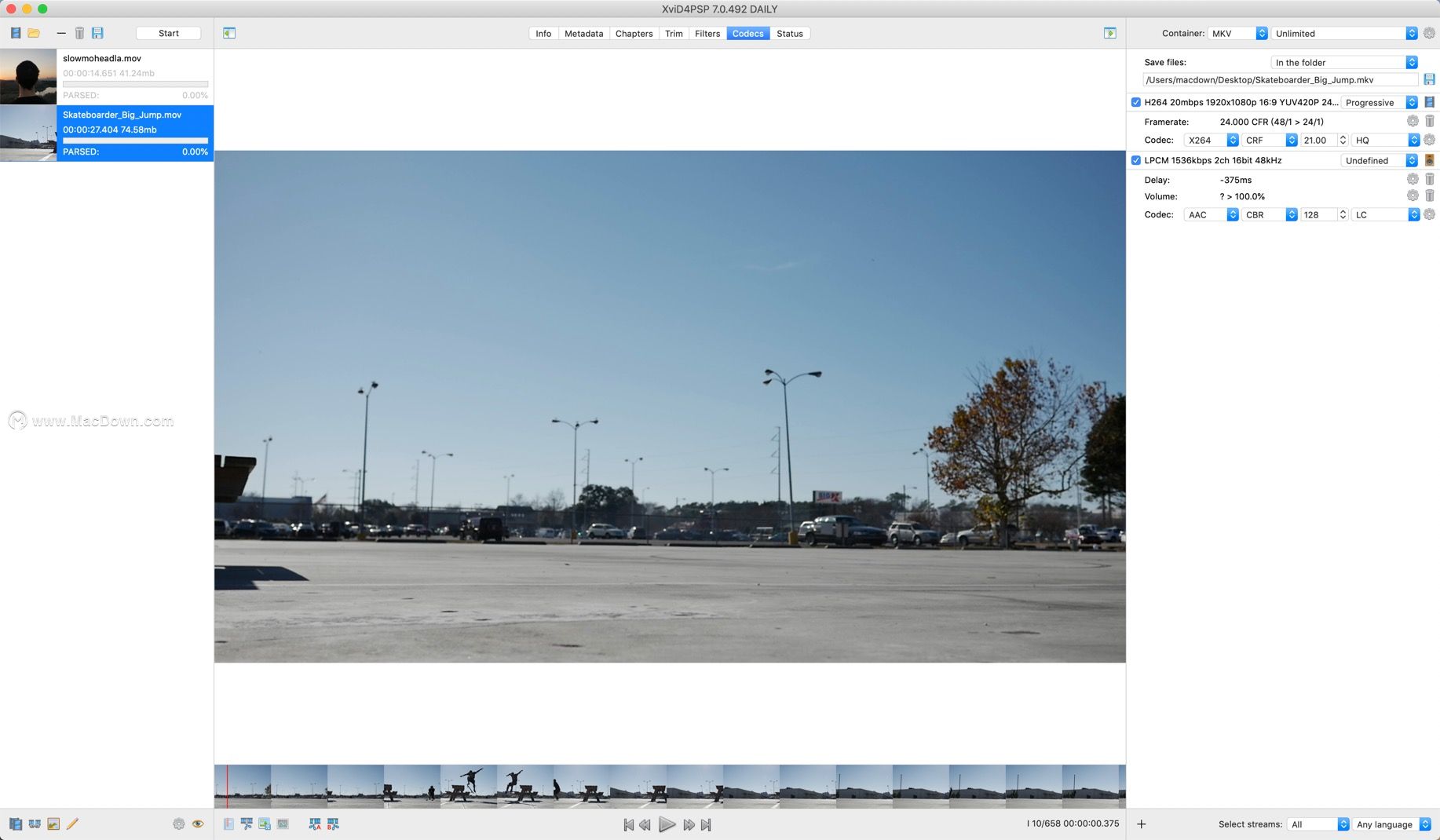1440x840 pixels.
Task: Click the picture icon in bottom-left bar
Action: [53, 824]
